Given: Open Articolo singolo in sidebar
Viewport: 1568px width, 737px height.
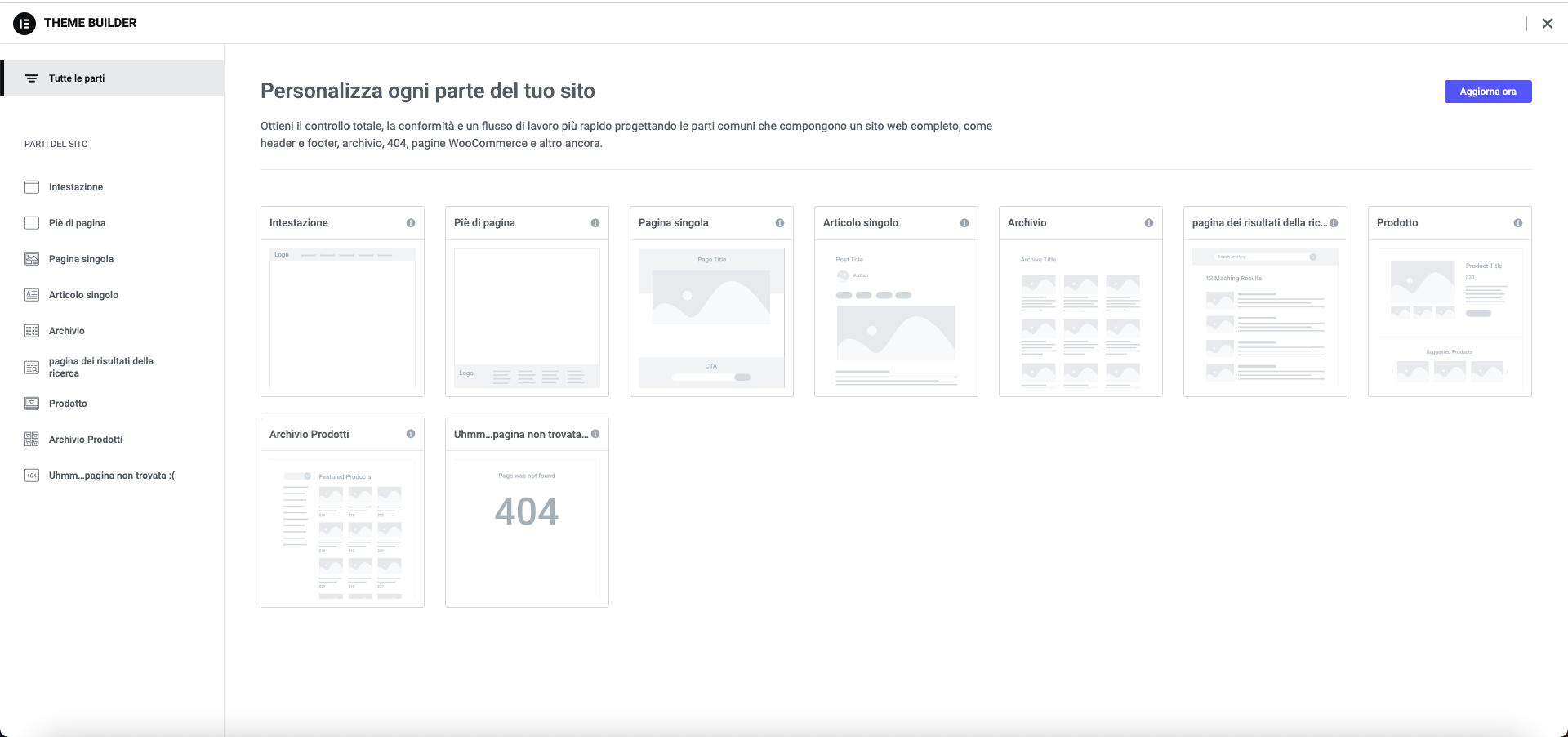Looking at the screenshot, I should pos(83,295).
